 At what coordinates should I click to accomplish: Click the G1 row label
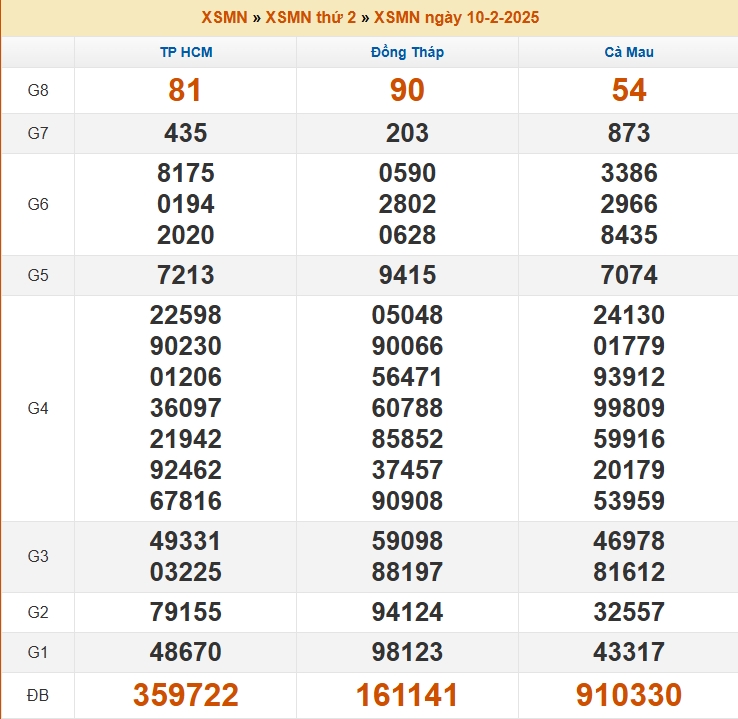[x=38, y=652]
